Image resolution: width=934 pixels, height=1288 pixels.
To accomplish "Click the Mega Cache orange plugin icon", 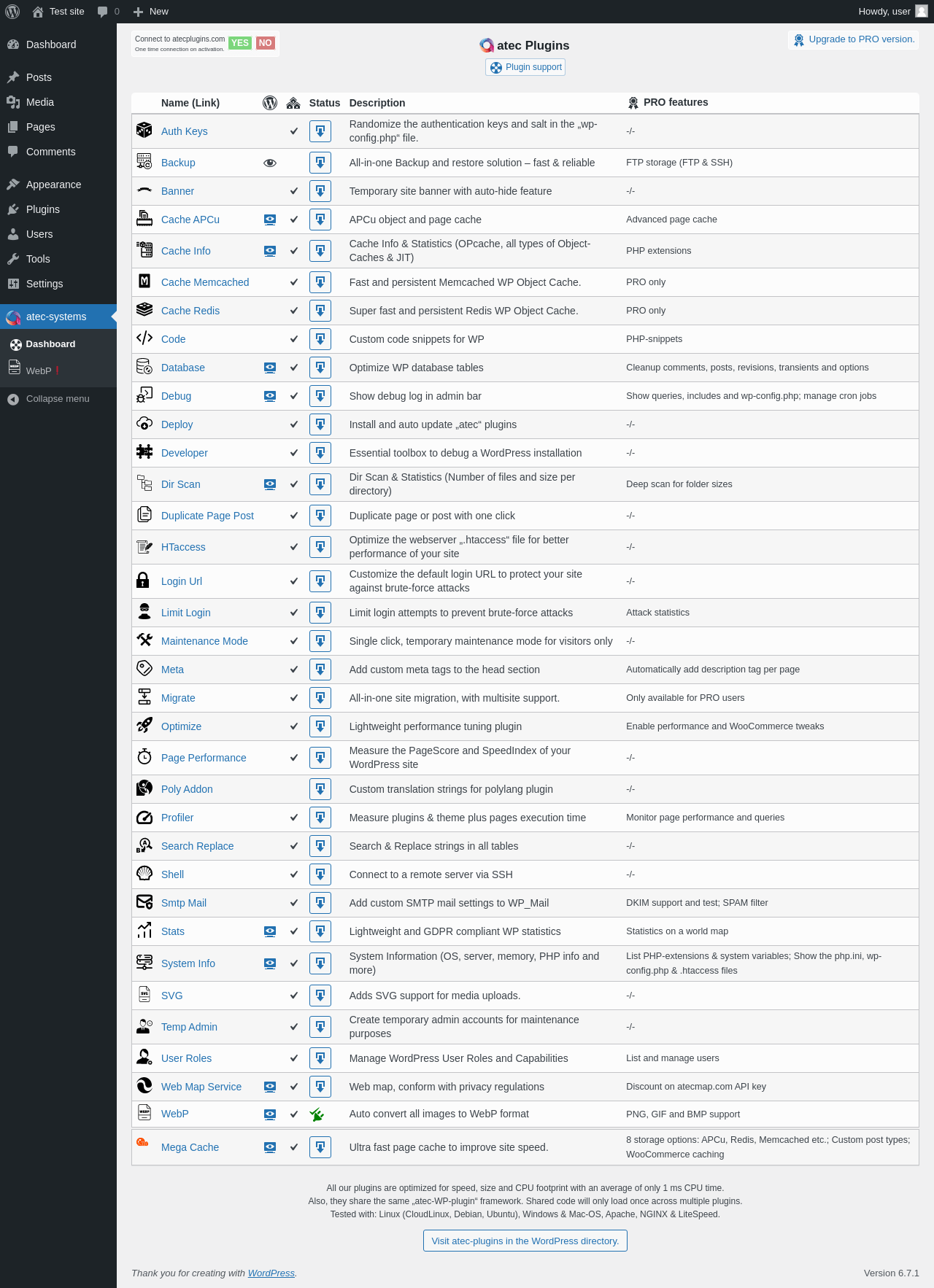I will (x=143, y=1142).
